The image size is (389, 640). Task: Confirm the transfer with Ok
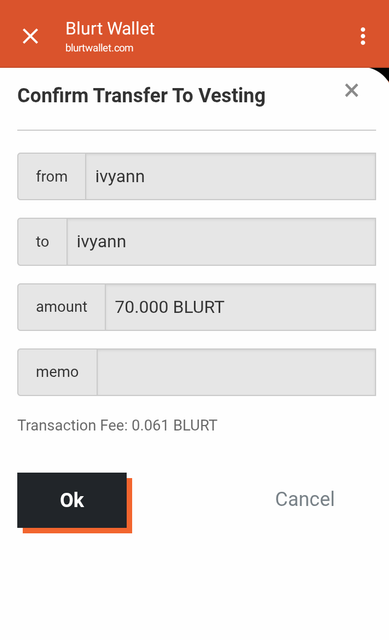coord(72,500)
